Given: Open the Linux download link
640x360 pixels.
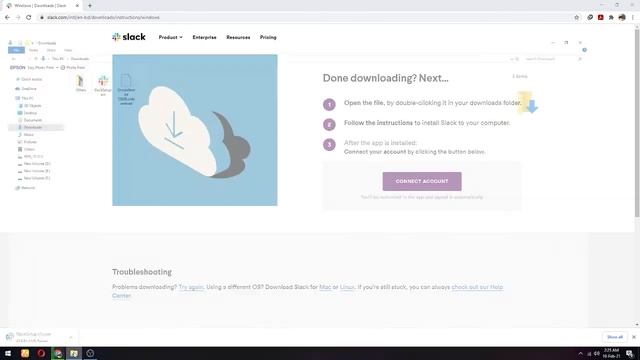Looking at the screenshot, I should tap(347, 287).
